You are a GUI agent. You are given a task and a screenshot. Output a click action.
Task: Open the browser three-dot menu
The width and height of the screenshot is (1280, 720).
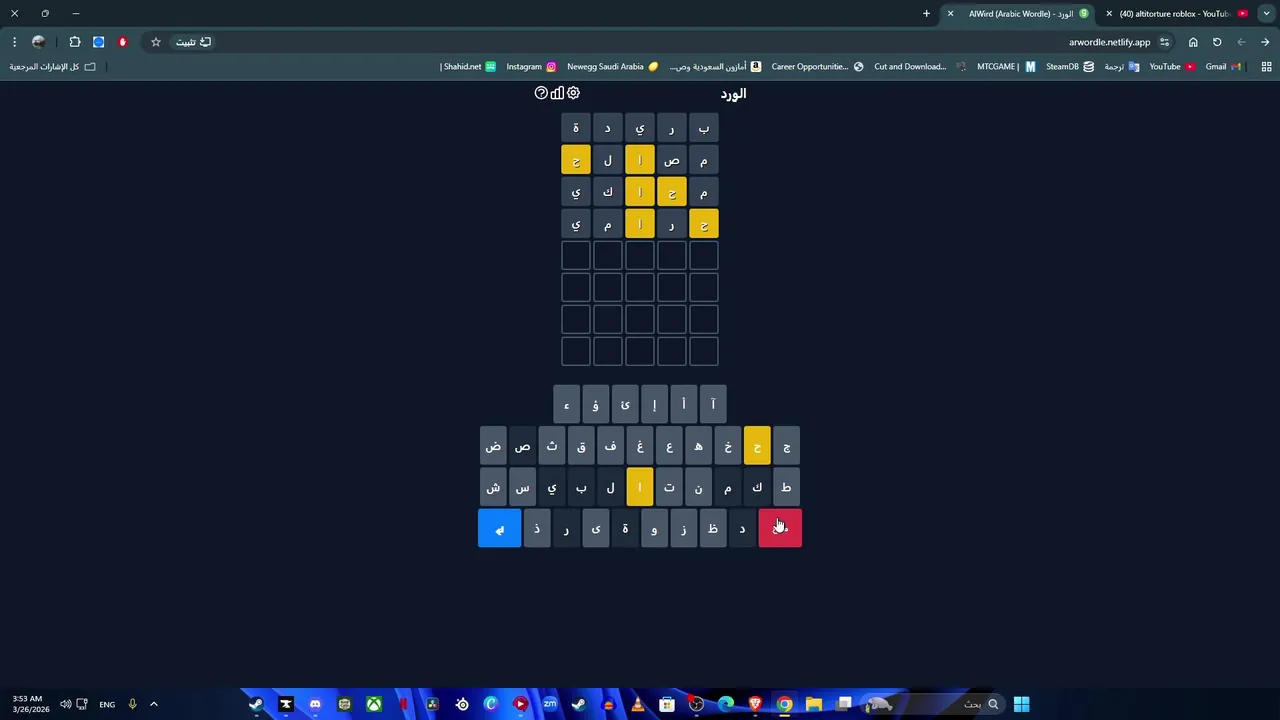pyautogui.click(x=14, y=42)
